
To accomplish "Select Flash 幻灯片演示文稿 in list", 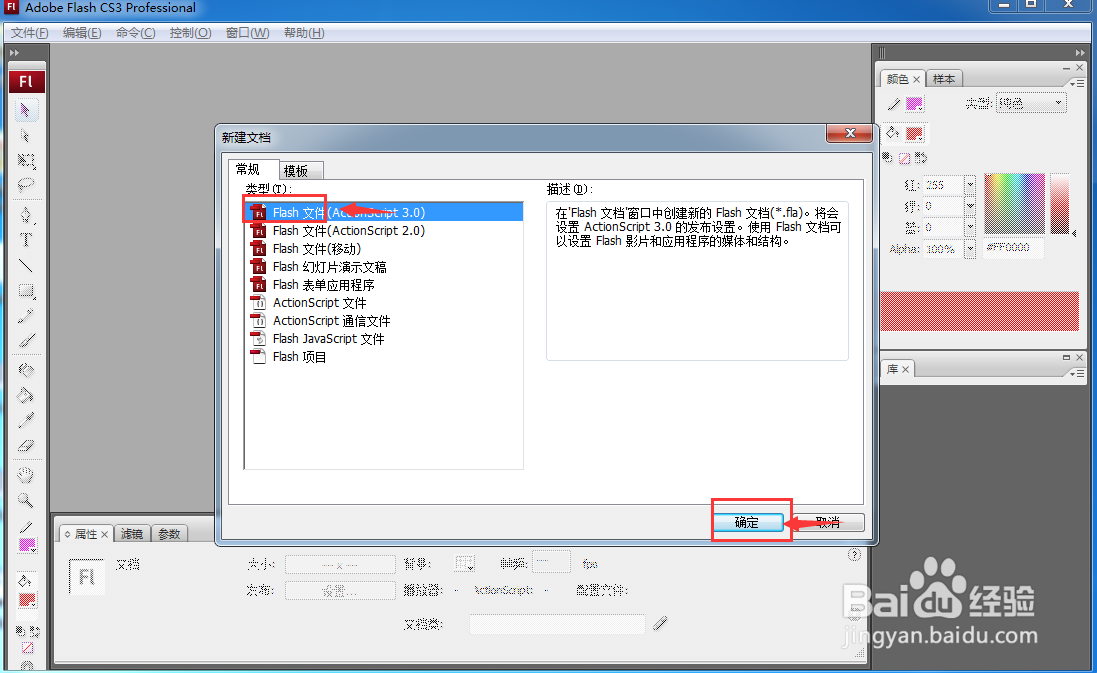I will click(x=383, y=267).
